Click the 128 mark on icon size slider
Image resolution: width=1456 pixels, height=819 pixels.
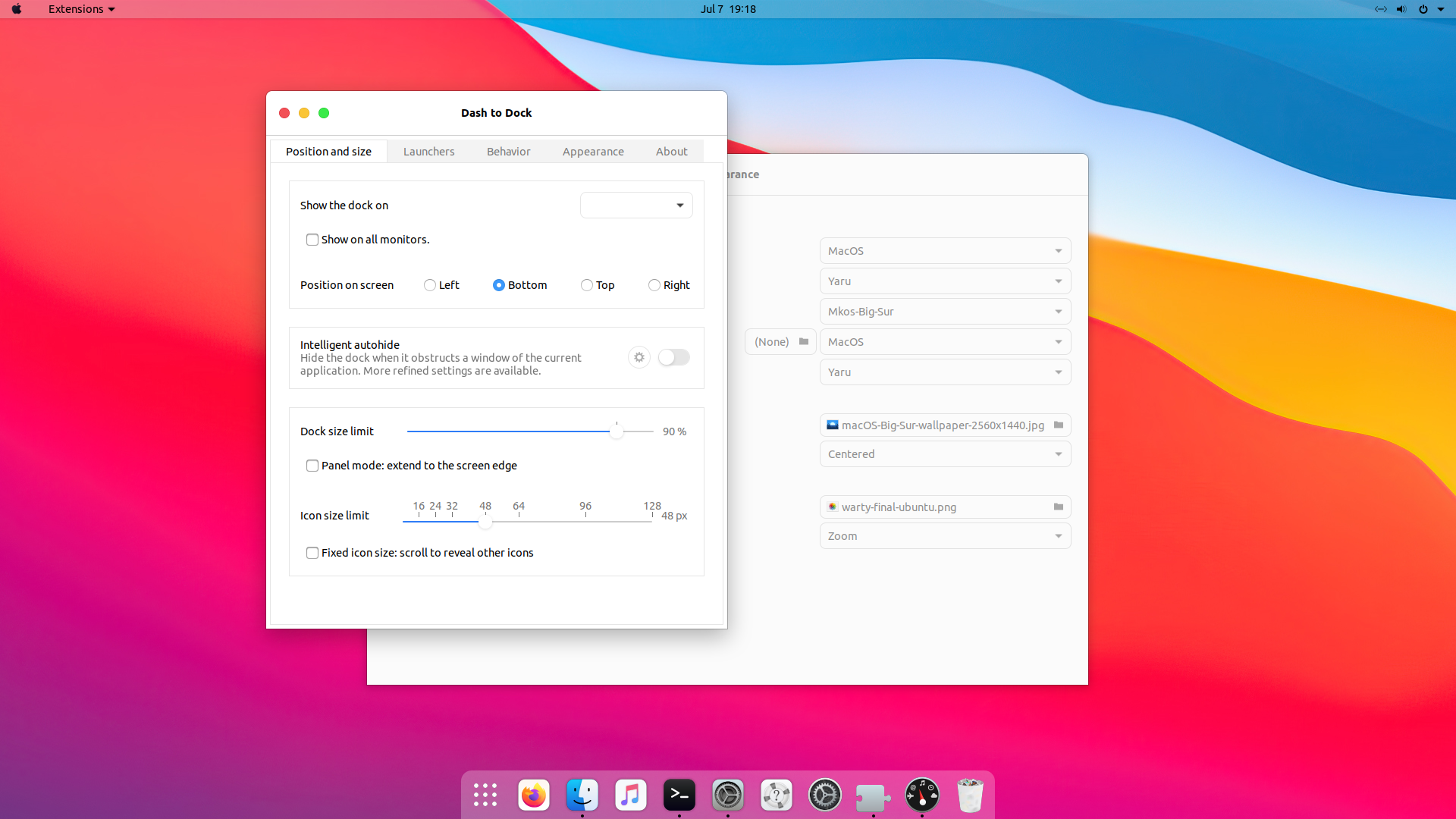pyautogui.click(x=652, y=506)
